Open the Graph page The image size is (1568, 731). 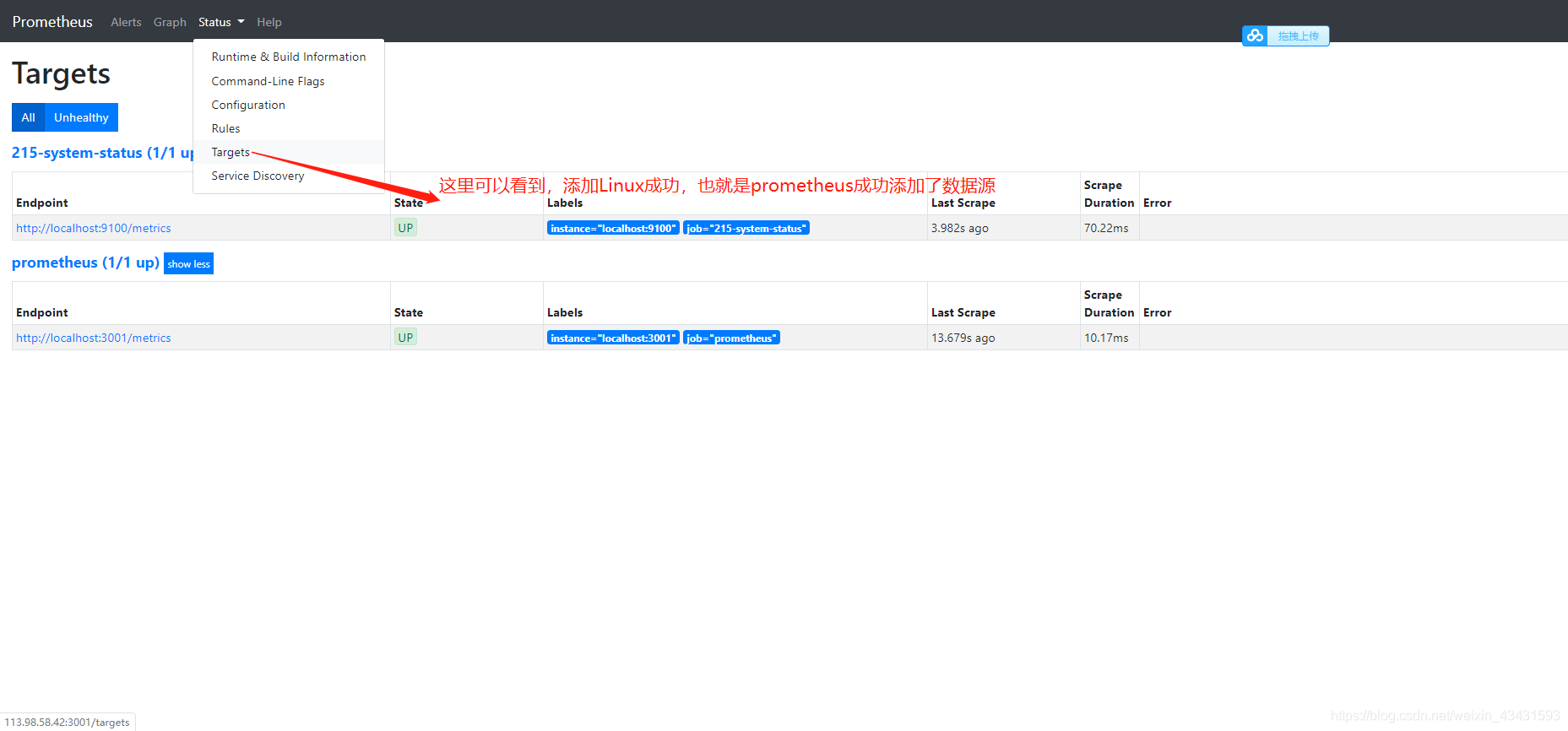170,22
